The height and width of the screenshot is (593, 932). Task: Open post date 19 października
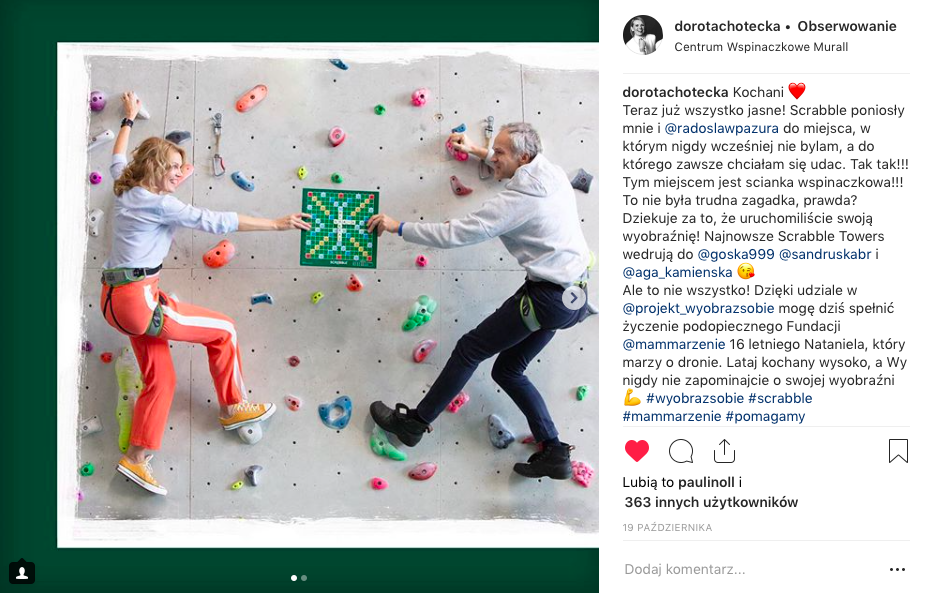[x=667, y=527]
